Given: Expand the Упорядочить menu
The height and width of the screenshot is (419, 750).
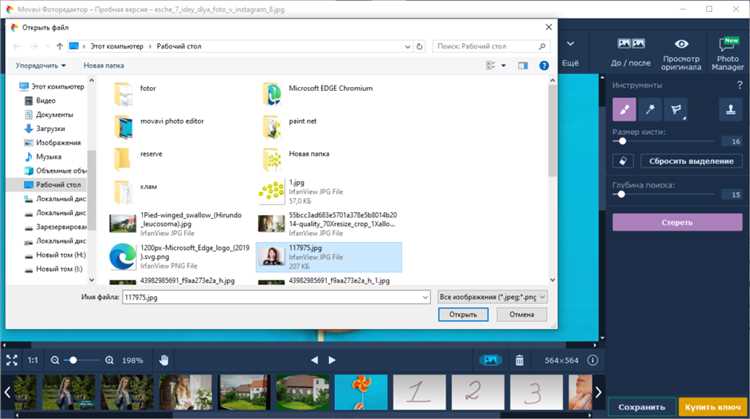Looking at the screenshot, I should (41, 65).
